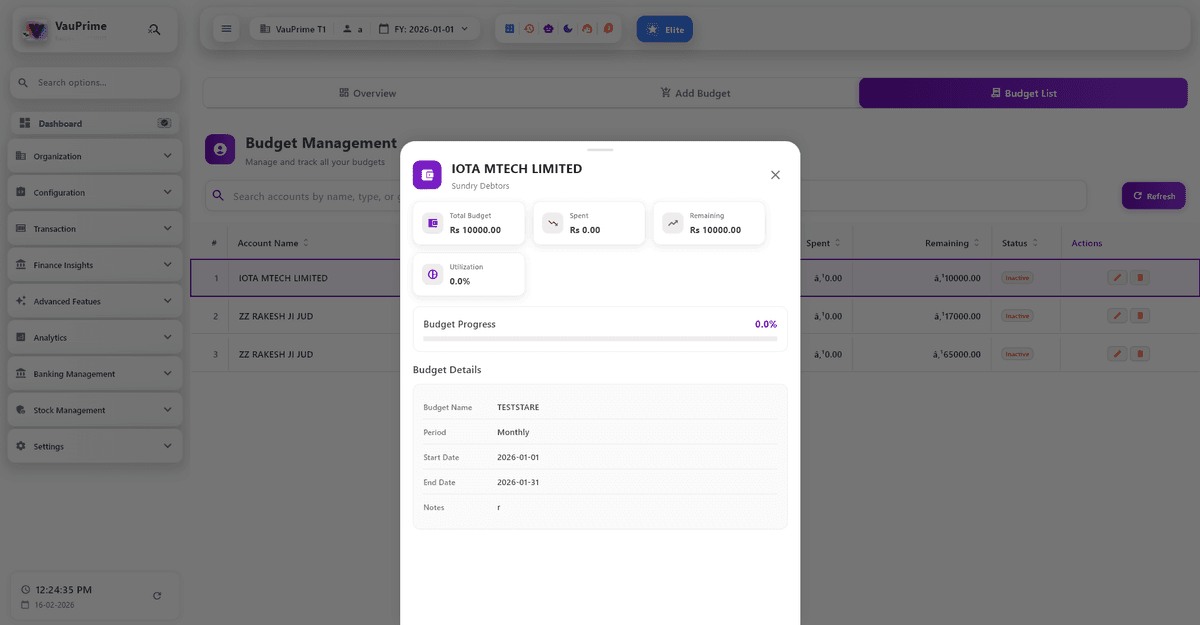Close the IOTA MTECH LIMITED budget dialog
Screen dimensions: 1200x625
click(775, 175)
